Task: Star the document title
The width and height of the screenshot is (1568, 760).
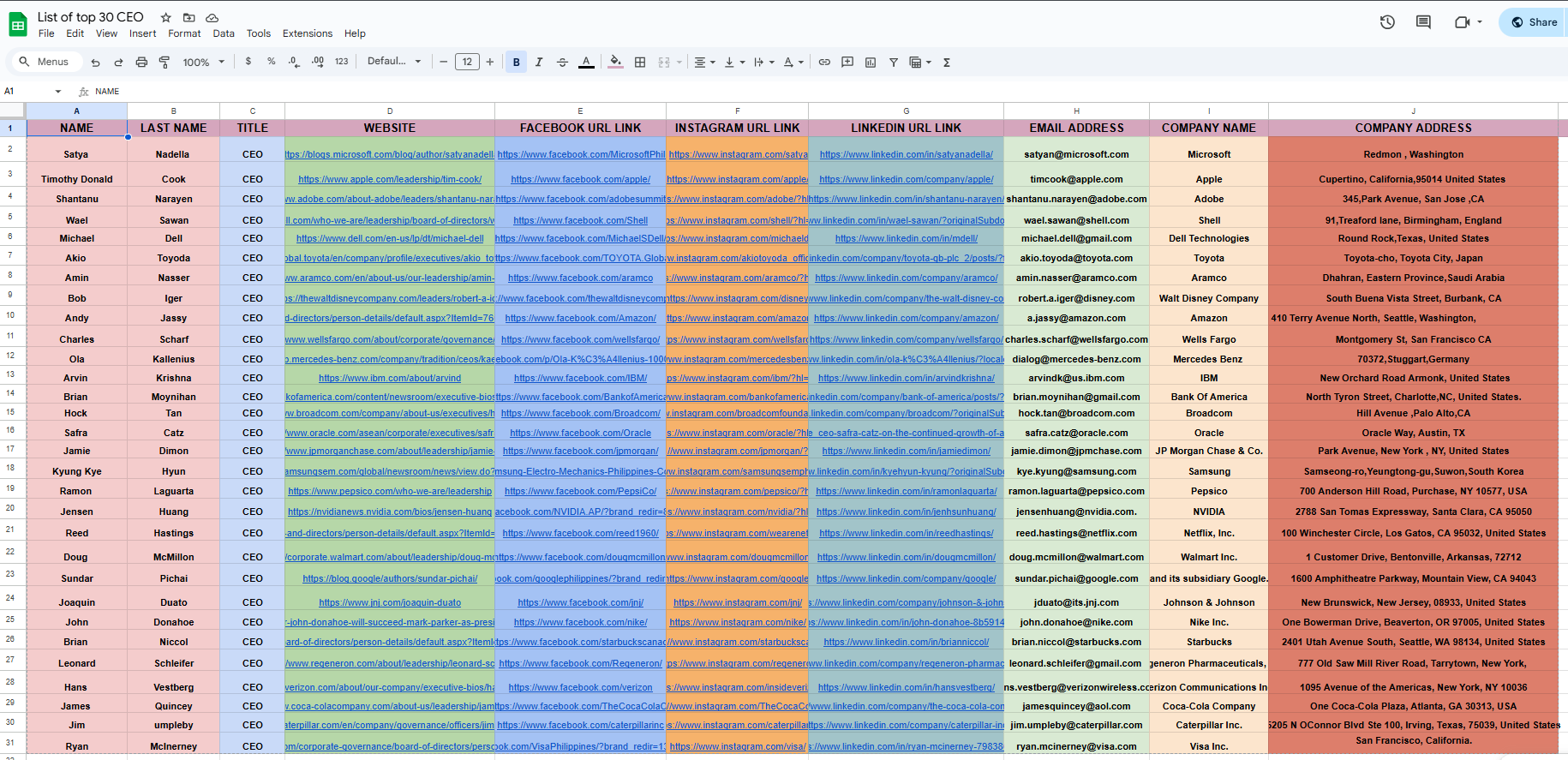Action: (166, 17)
